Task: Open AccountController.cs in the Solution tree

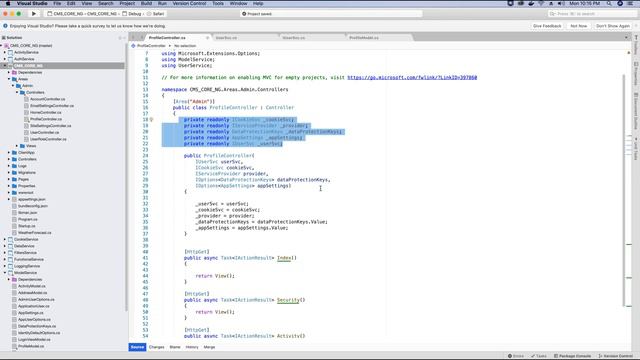Action: click(47, 99)
